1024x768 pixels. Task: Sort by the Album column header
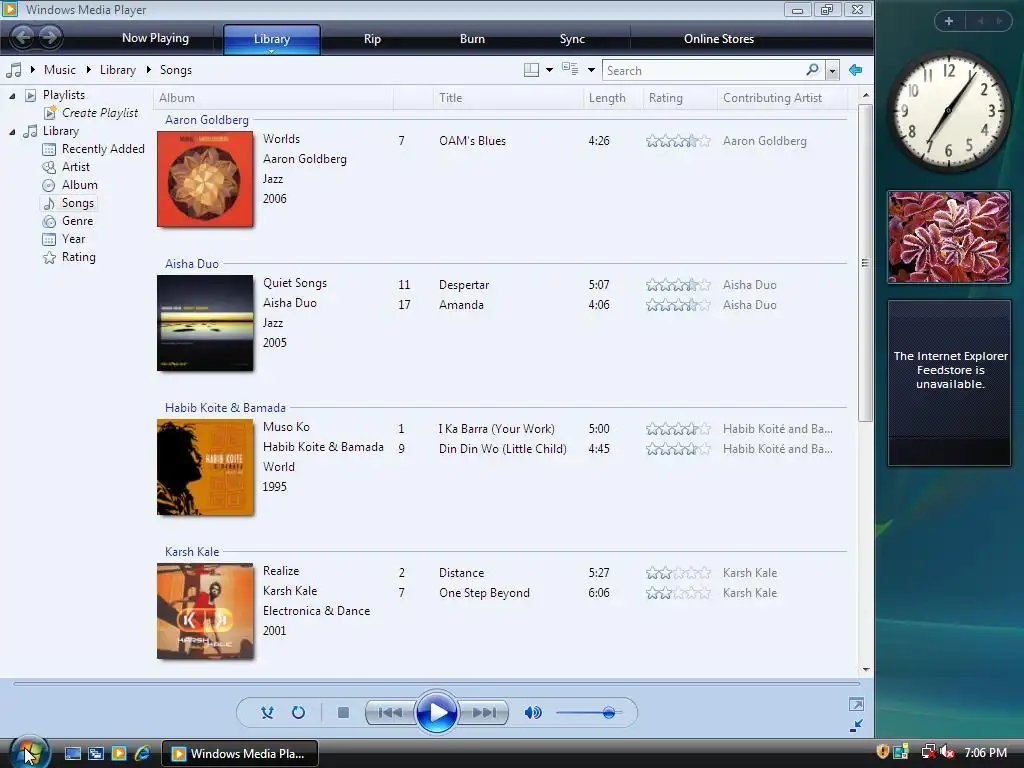tap(274, 98)
